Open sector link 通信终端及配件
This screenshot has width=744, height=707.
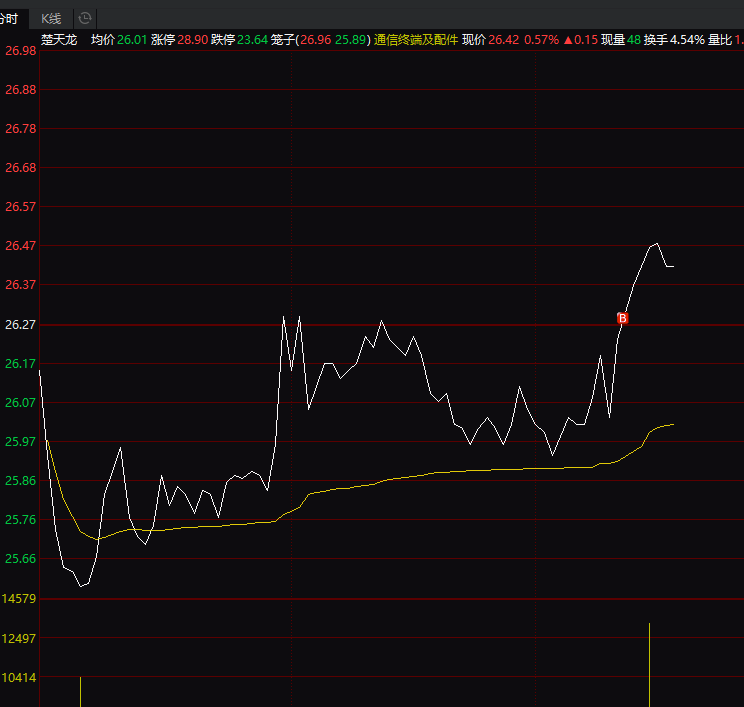click(416, 40)
